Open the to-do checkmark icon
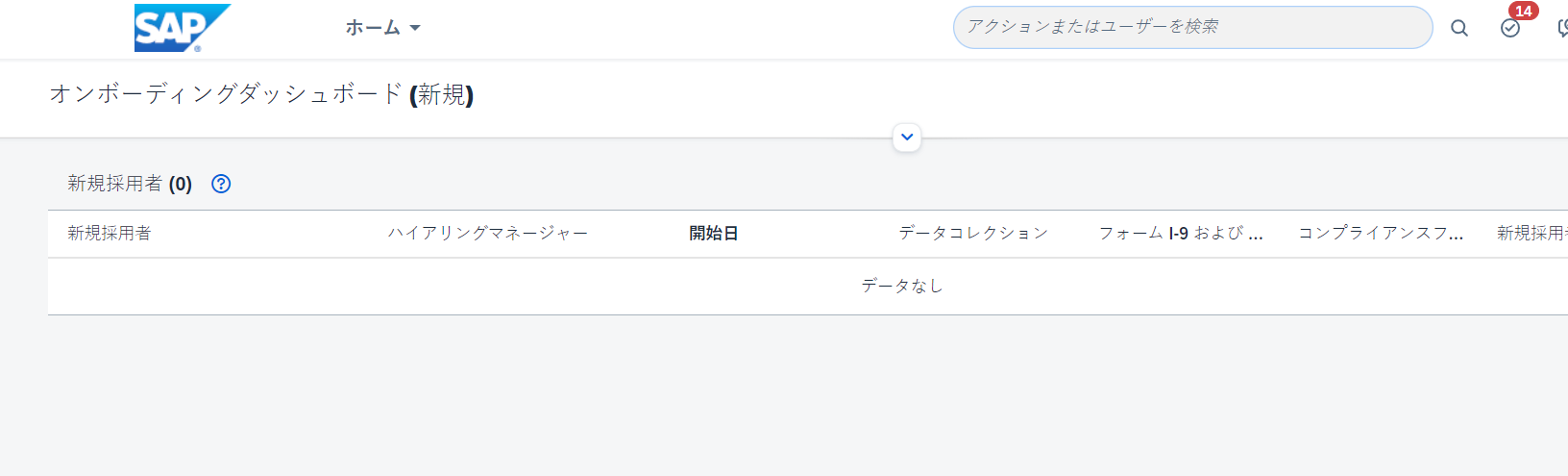Screen dimensions: 1568x476 point(1510,28)
